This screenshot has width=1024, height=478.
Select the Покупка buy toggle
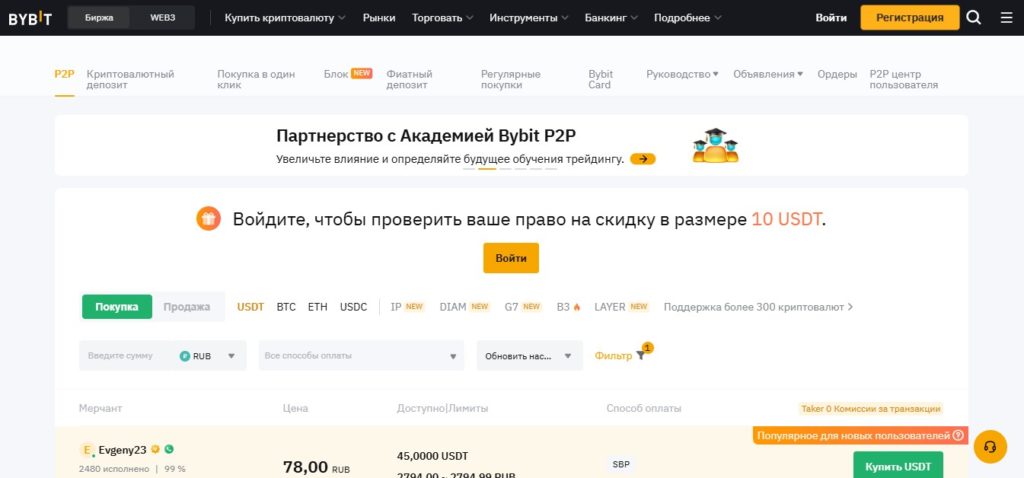click(117, 307)
